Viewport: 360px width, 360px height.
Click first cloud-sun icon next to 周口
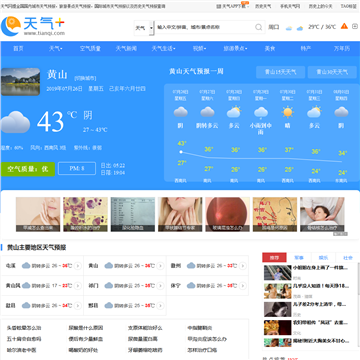(x=289, y=28)
